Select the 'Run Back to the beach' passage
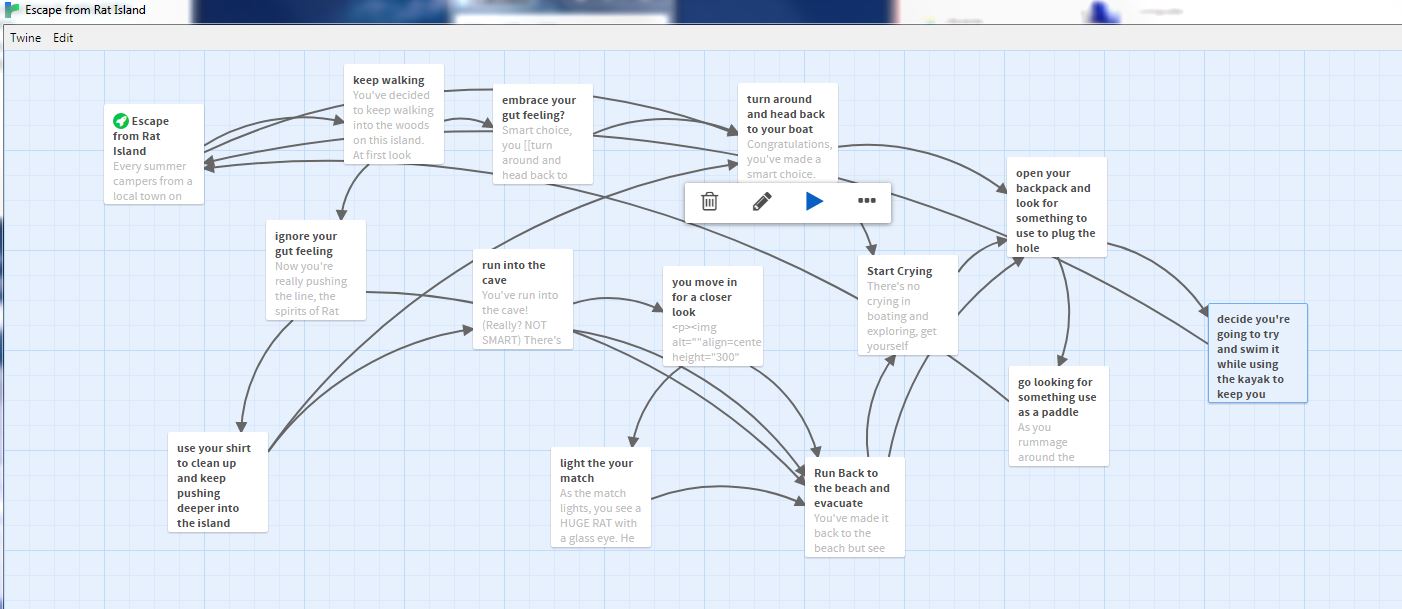 coord(855,507)
